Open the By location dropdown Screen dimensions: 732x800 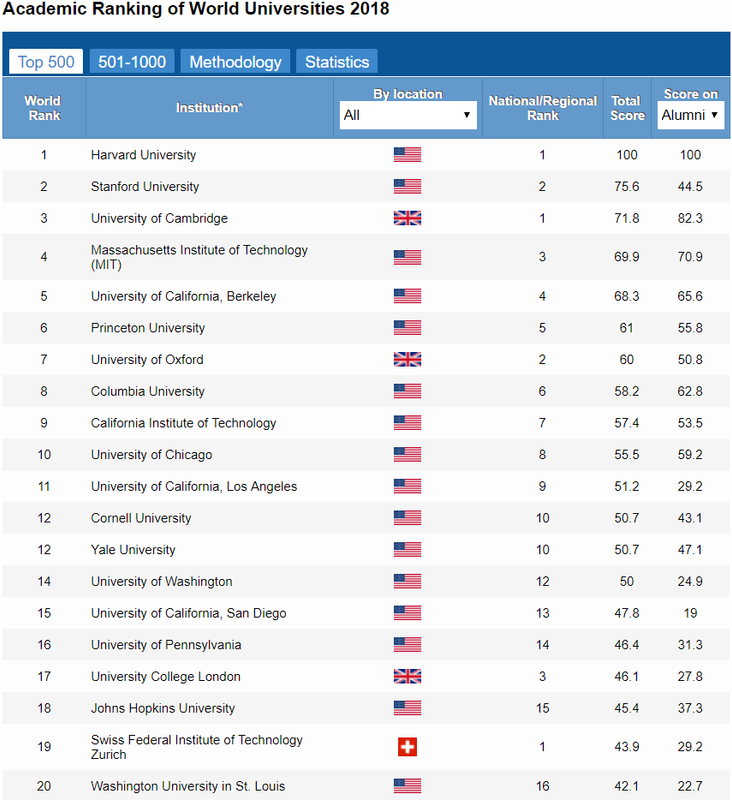tap(408, 115)
